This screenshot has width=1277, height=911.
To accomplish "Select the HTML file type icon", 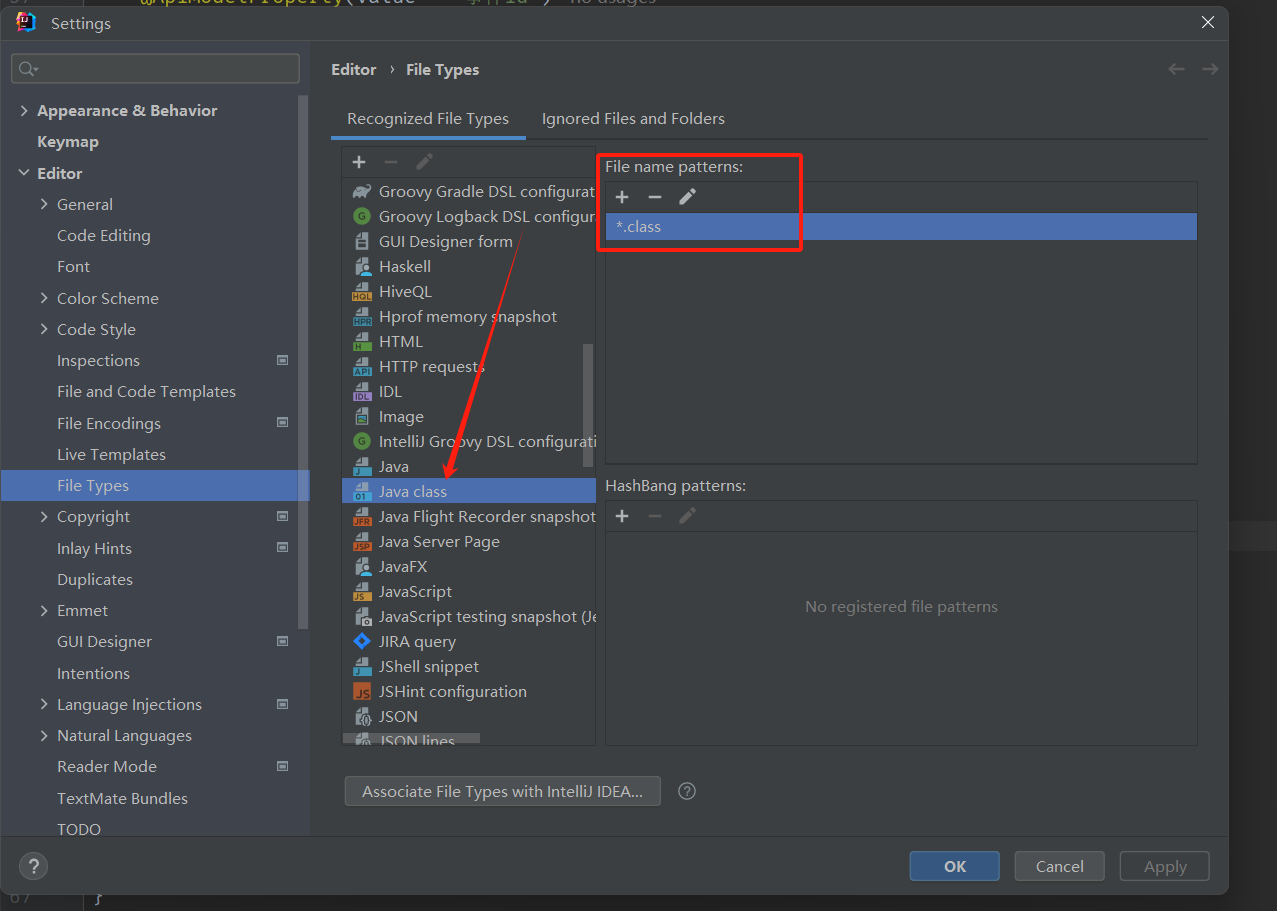I will click(362, 342).
